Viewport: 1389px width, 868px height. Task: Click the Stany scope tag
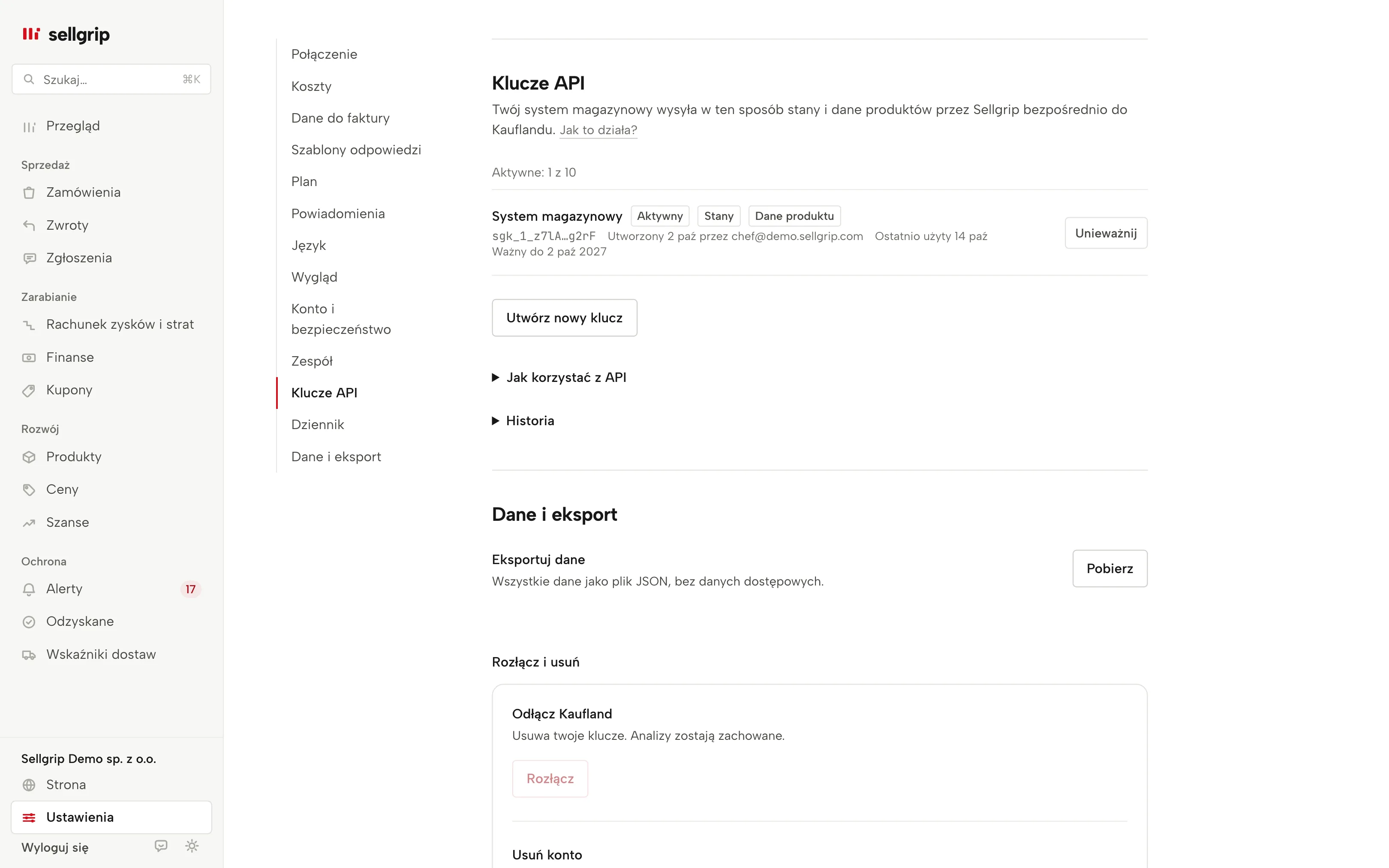click(x=719, y=216)
